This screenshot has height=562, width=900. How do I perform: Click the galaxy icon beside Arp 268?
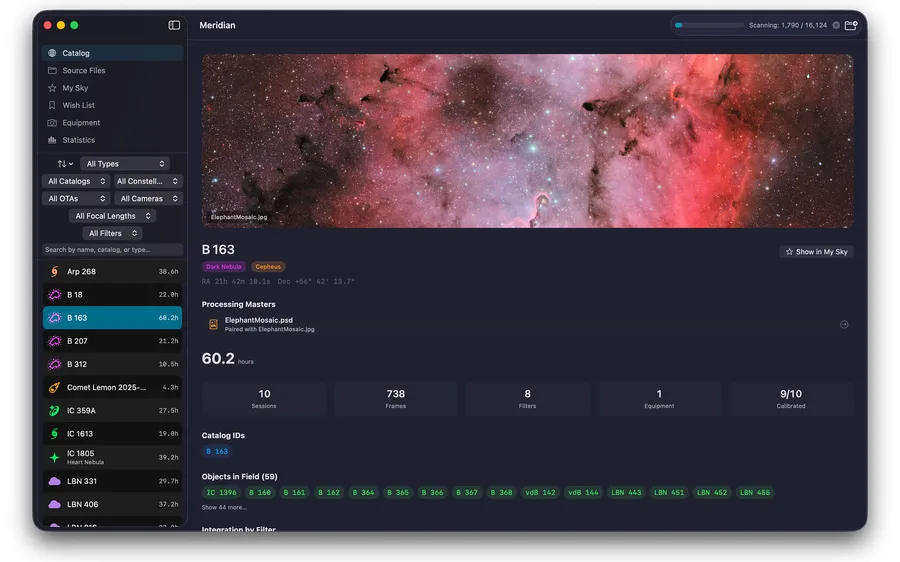click(55, 272)
